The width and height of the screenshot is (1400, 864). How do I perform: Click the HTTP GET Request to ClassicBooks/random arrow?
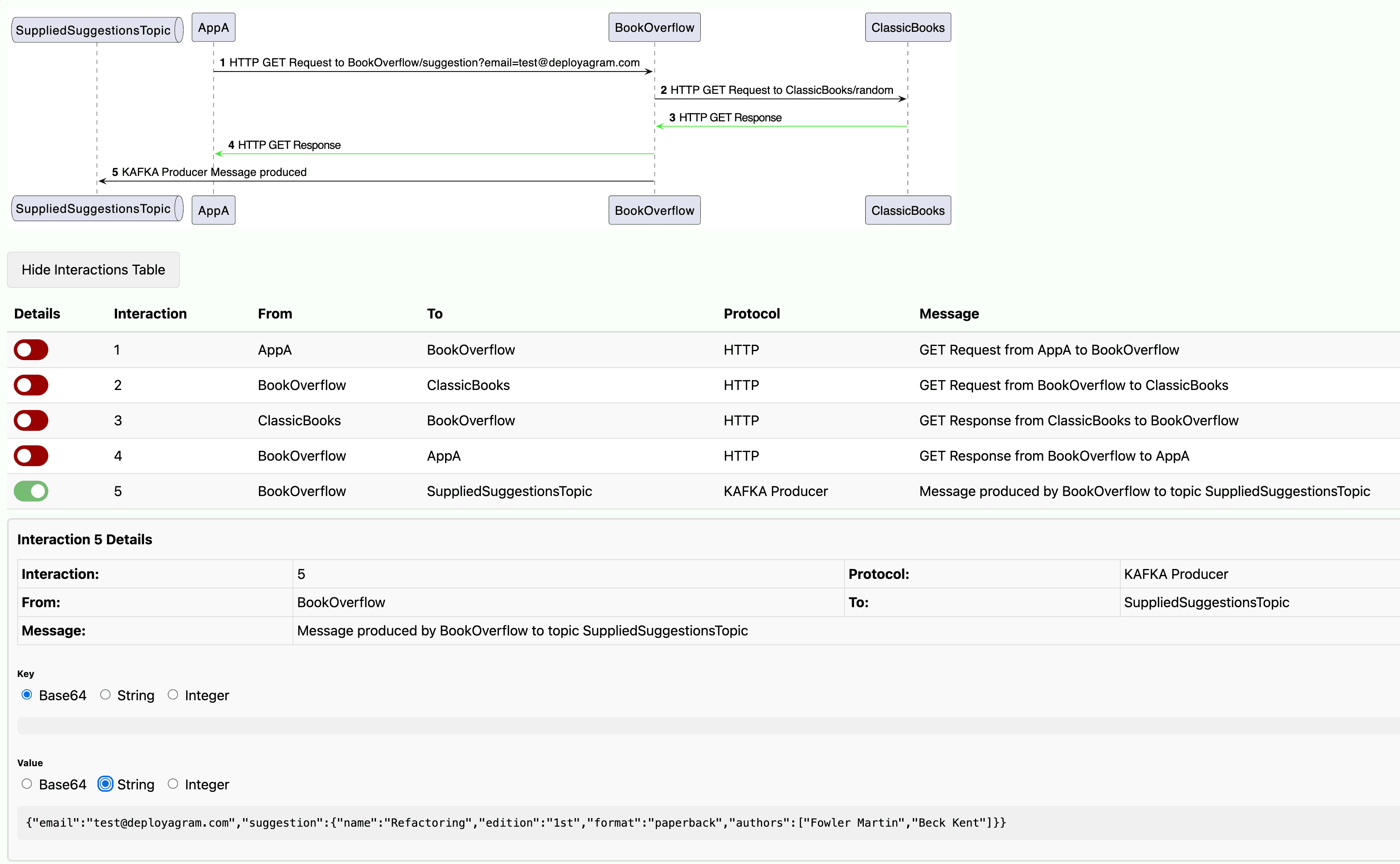[x=780, y=98]
